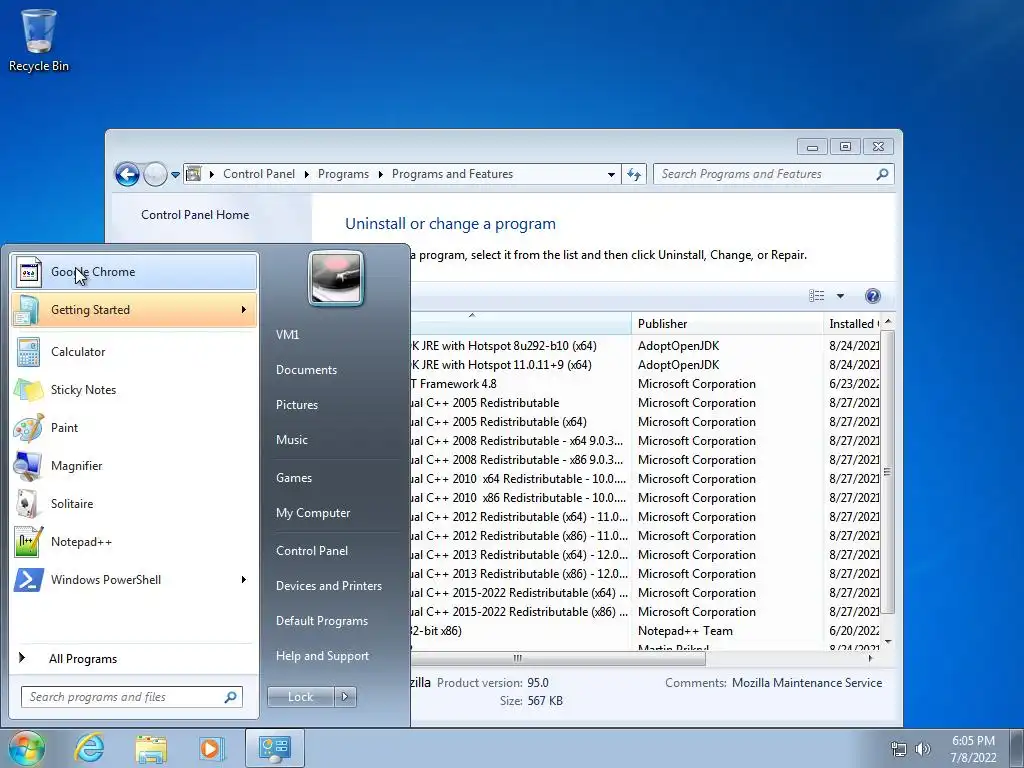This screenshot has width=1024, height=768.
Task: Expand the Windows PowerShell jump list arrow
Action: point(244,580)
